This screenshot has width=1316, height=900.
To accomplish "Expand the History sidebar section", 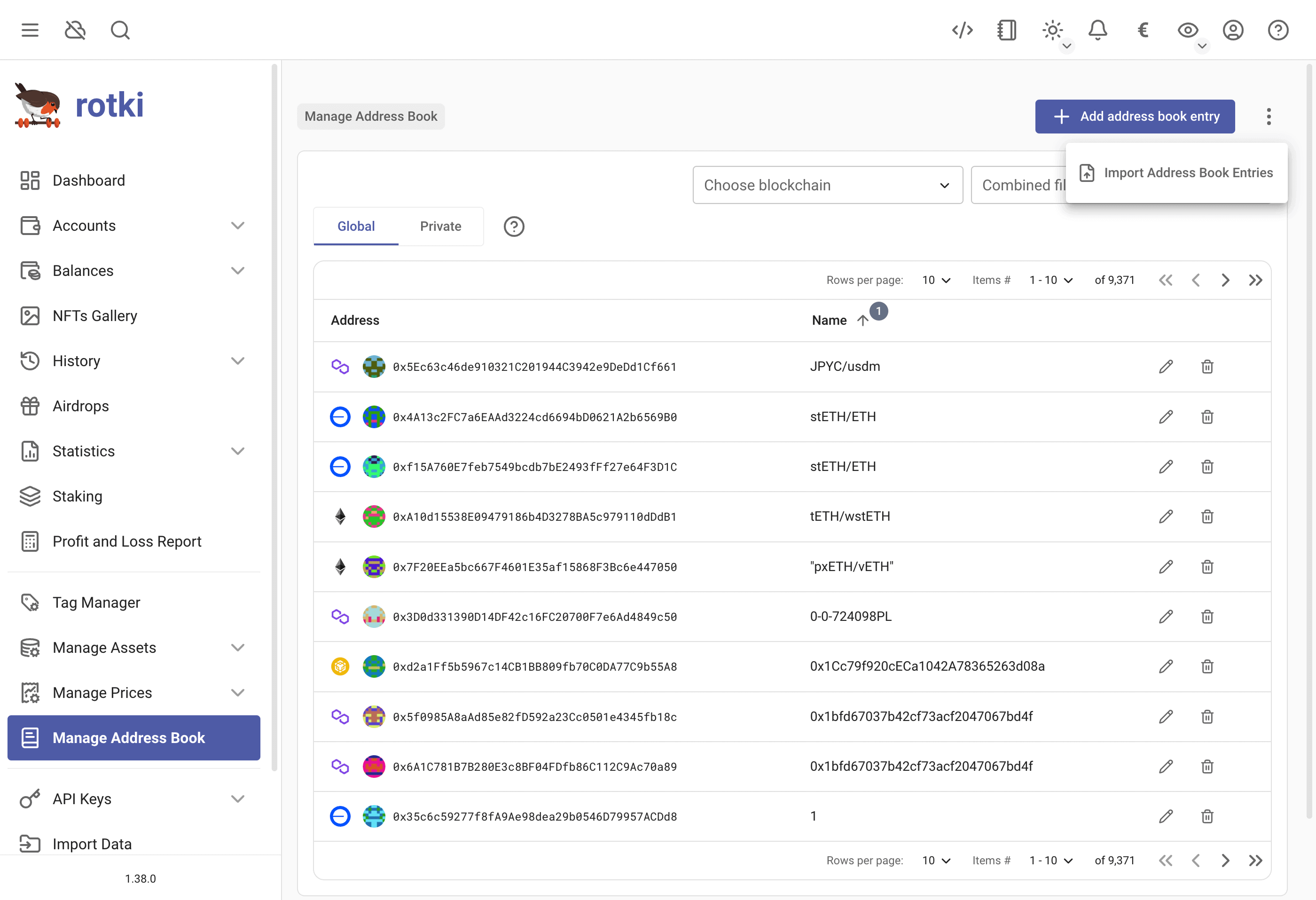I will click(133, 361).
